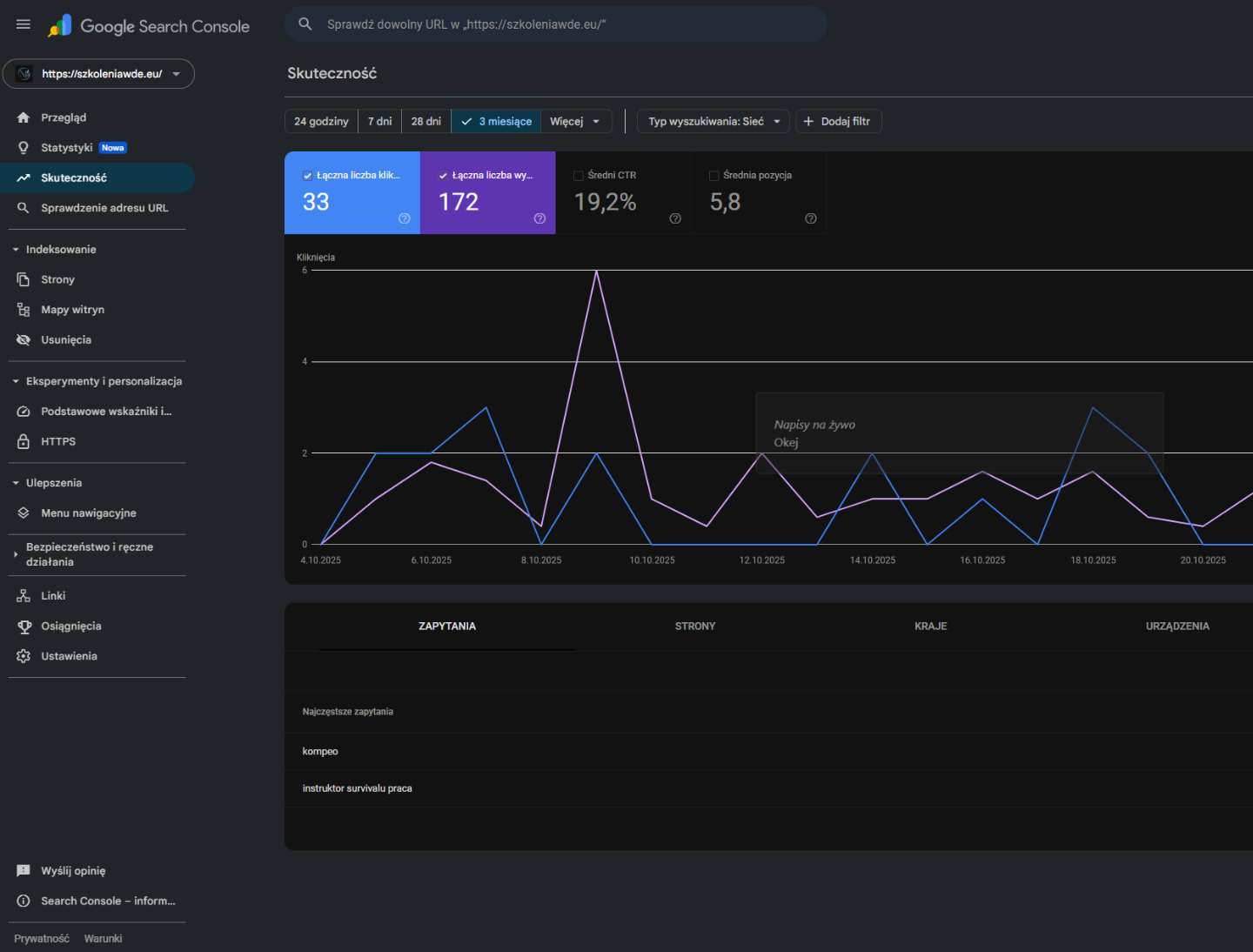Click the HTTPS padlock icon

point(23,442)
